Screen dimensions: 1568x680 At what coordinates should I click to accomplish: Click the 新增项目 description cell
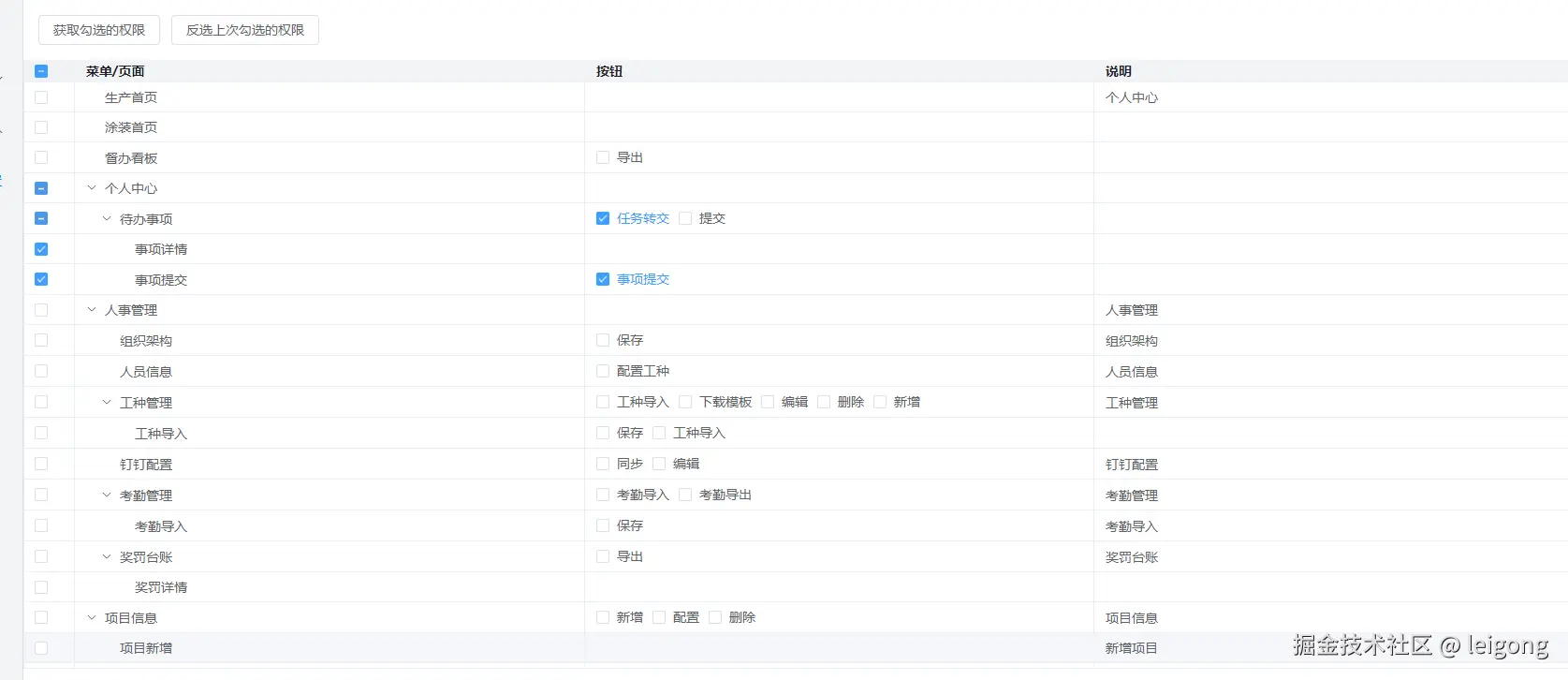(1132, 648)
